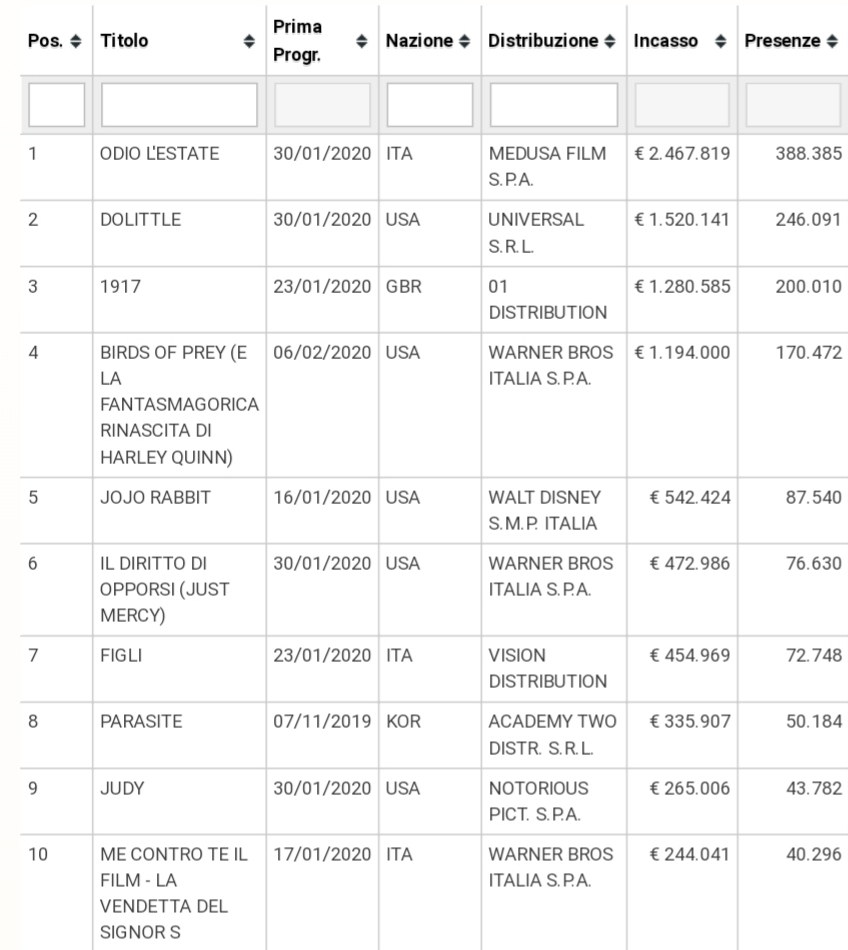
Task: Click the Presenze filter field
Action: [793, 105]
